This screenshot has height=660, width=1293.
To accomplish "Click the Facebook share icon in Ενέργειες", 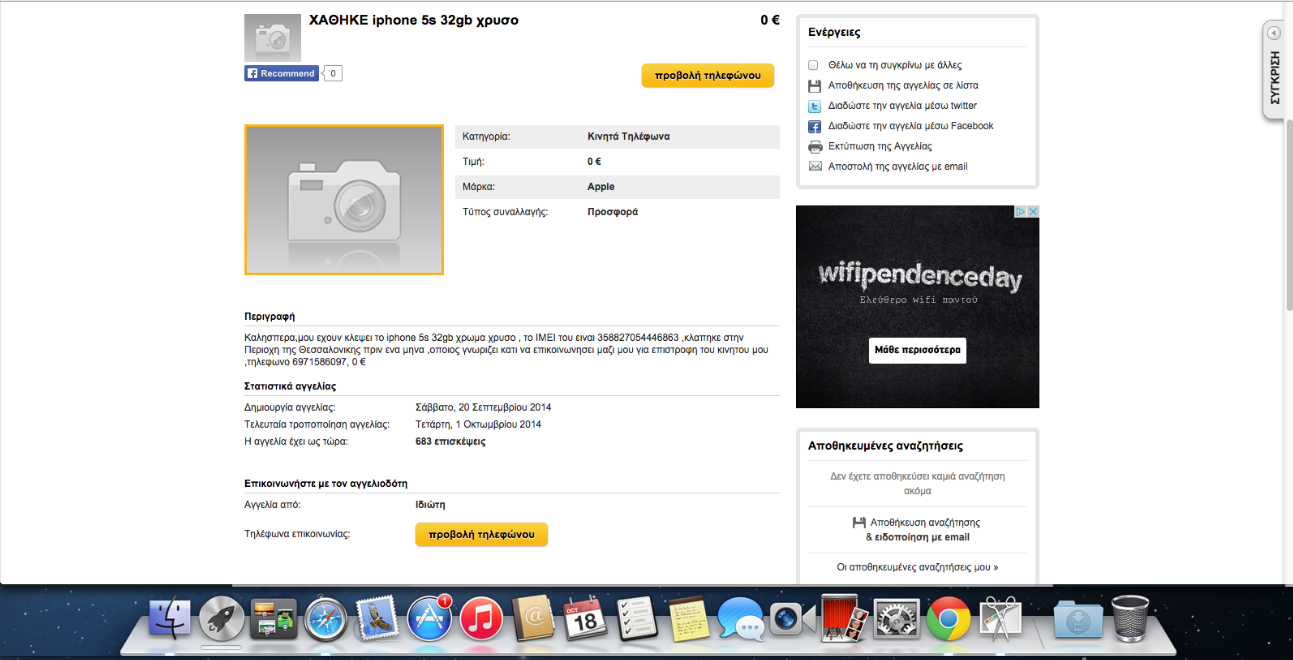I will tap(815, 126).
